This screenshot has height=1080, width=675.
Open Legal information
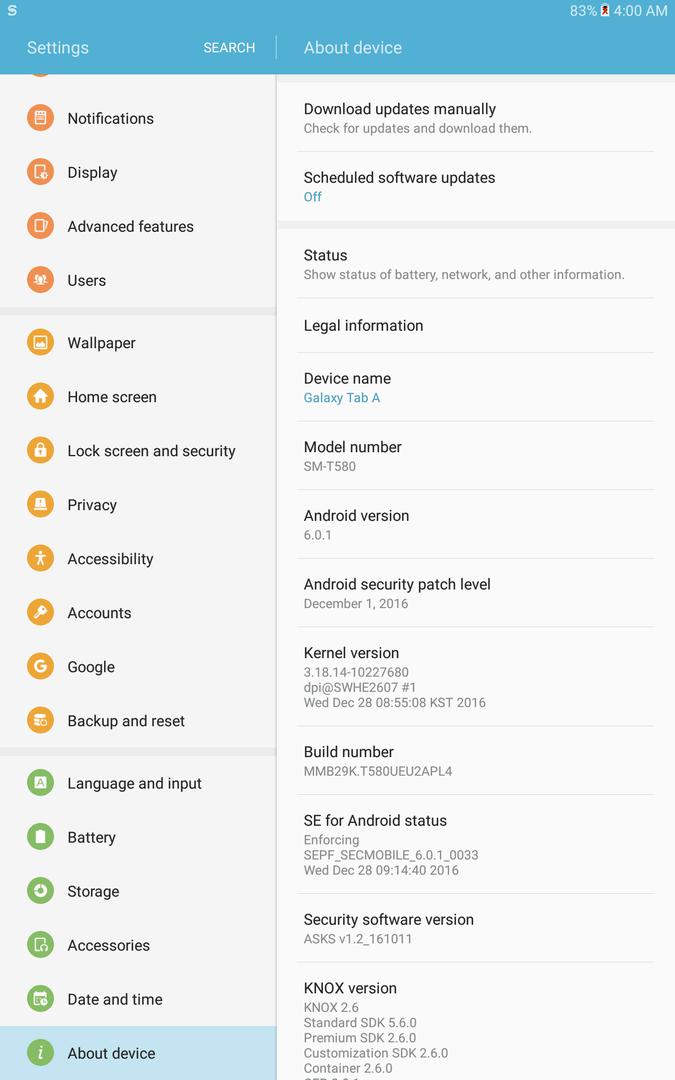point(475,325)
